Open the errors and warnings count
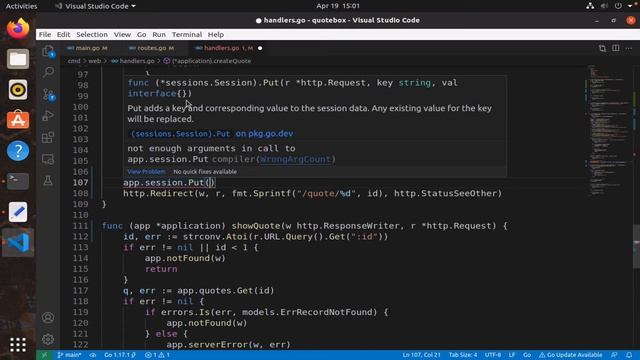Image resolution: width=640 pixels, height=360 pixels. (x=157, y=355)
